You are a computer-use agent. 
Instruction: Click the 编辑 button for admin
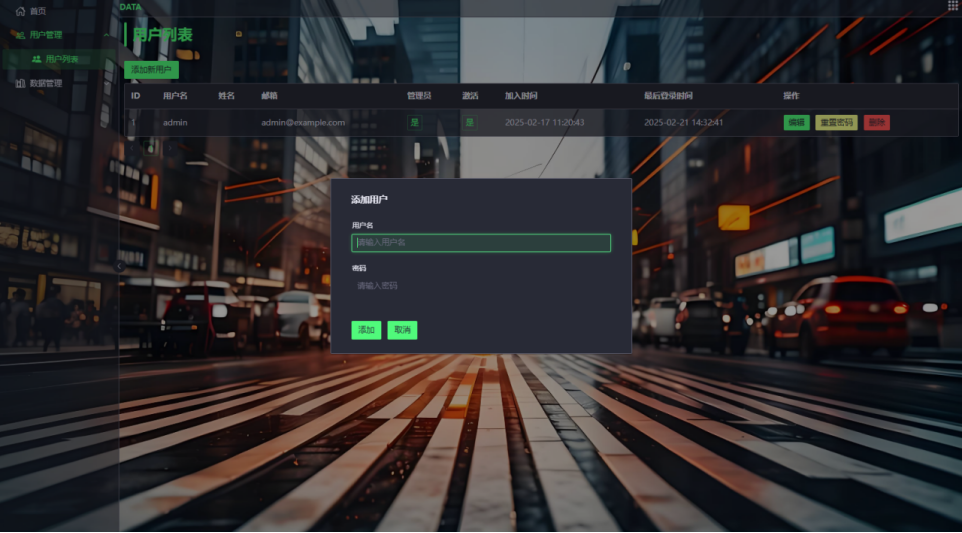[796, 123]
